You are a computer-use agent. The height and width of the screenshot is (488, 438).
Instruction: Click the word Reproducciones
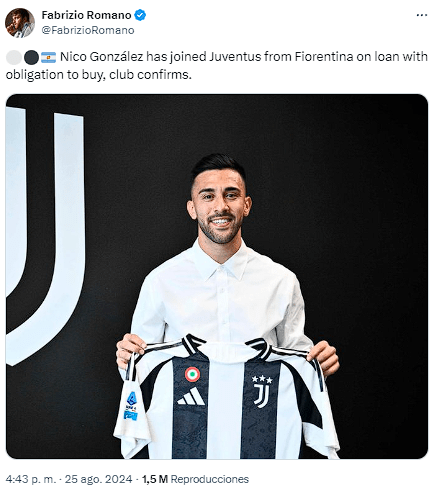[210, 479]
